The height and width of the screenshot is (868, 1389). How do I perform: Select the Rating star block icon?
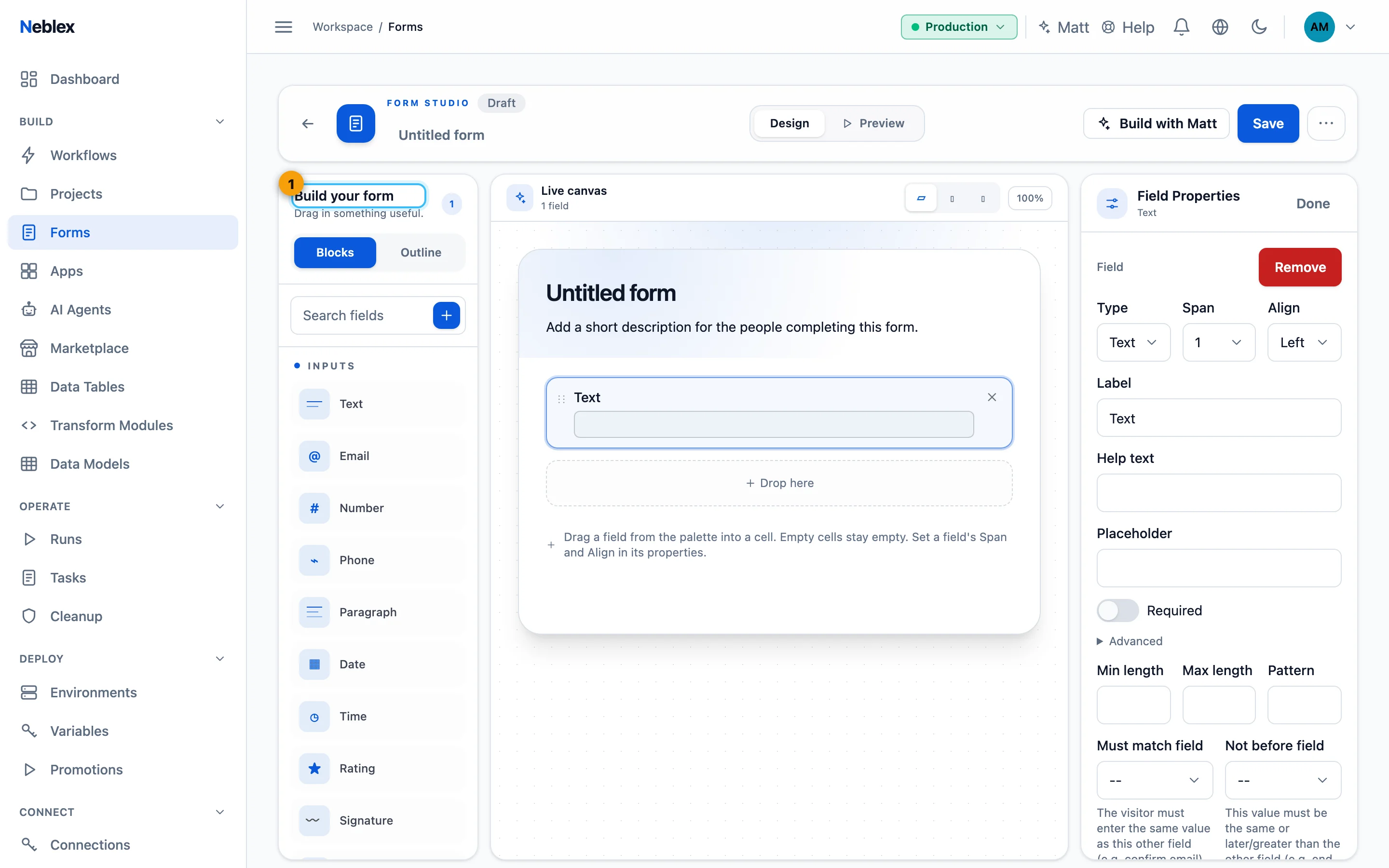(x=314, y=769)
